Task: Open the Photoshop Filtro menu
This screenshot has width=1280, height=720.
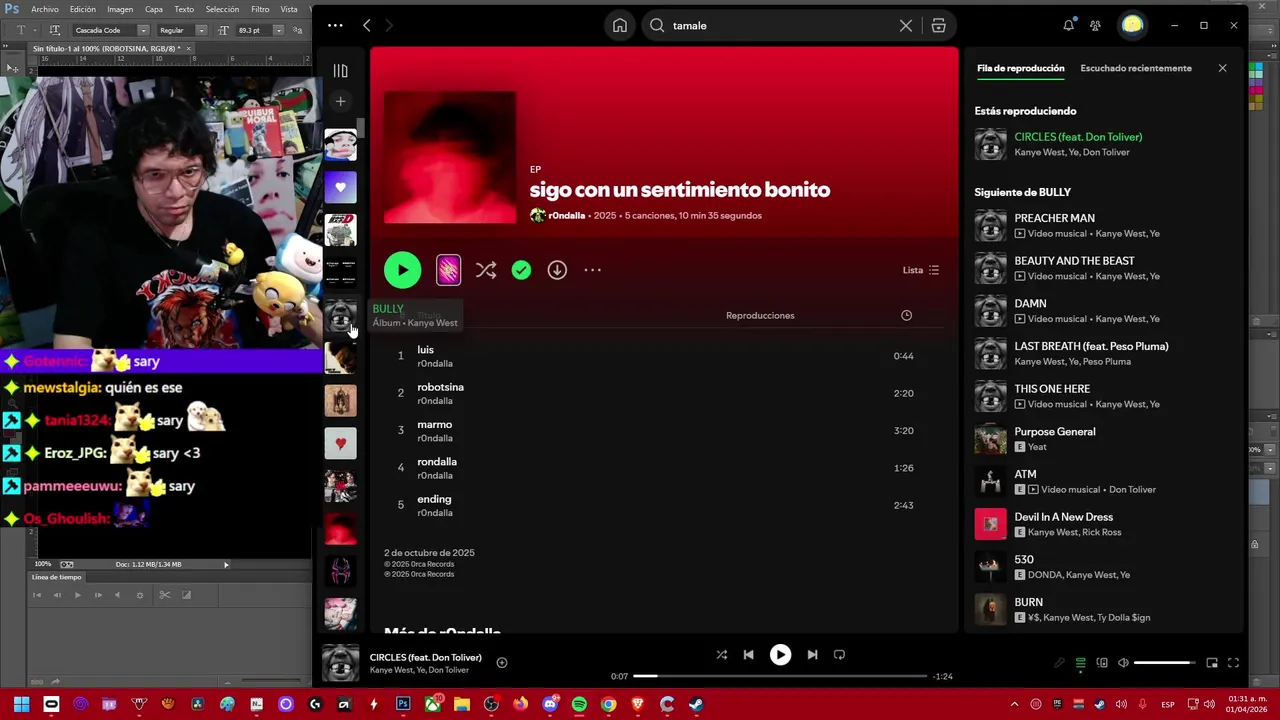Action: pos(260,9)
